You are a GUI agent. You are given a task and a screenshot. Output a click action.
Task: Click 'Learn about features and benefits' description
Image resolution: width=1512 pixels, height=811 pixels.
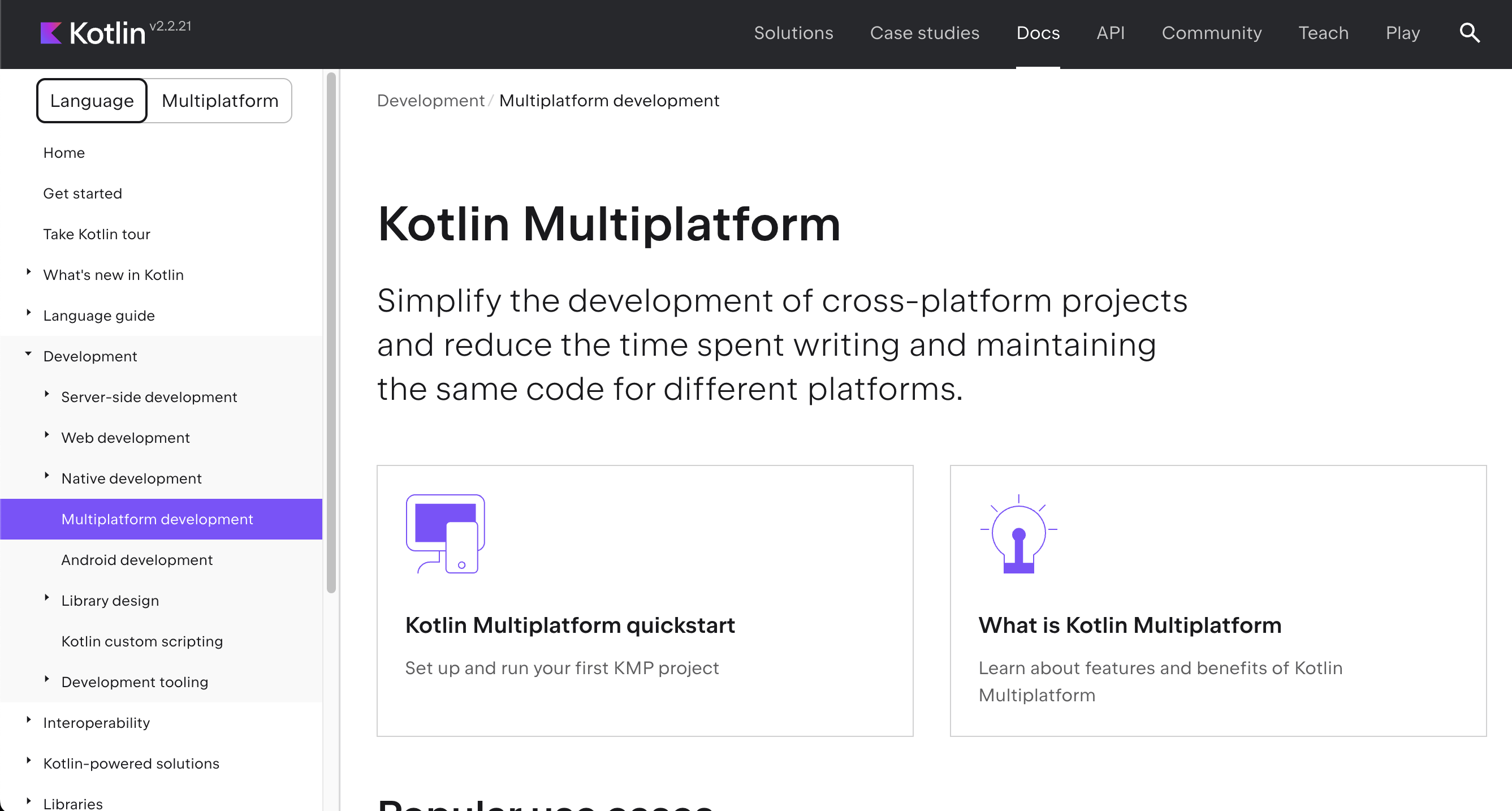[1160, 681]
